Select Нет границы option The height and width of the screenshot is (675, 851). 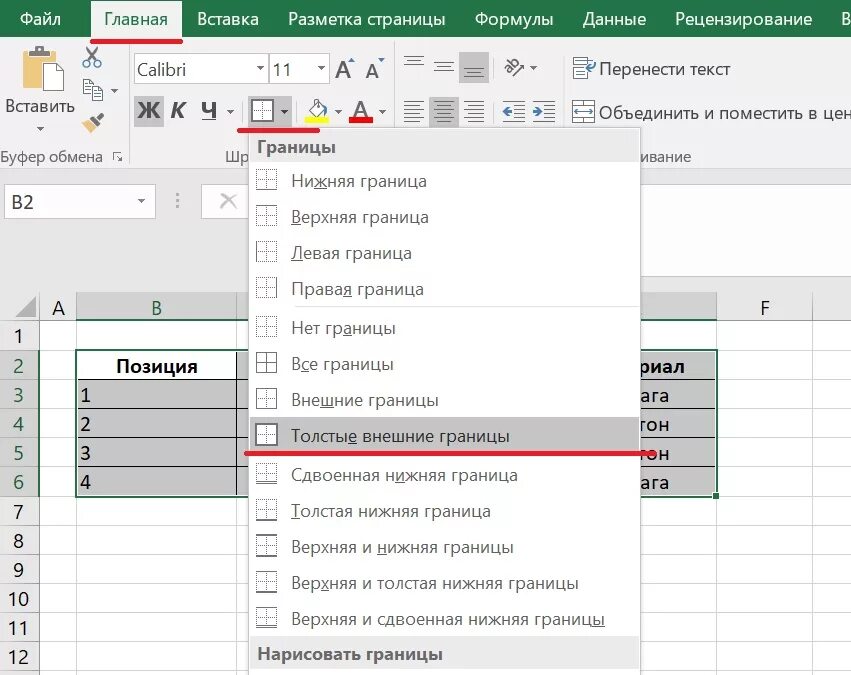click(x=444, y=328)
